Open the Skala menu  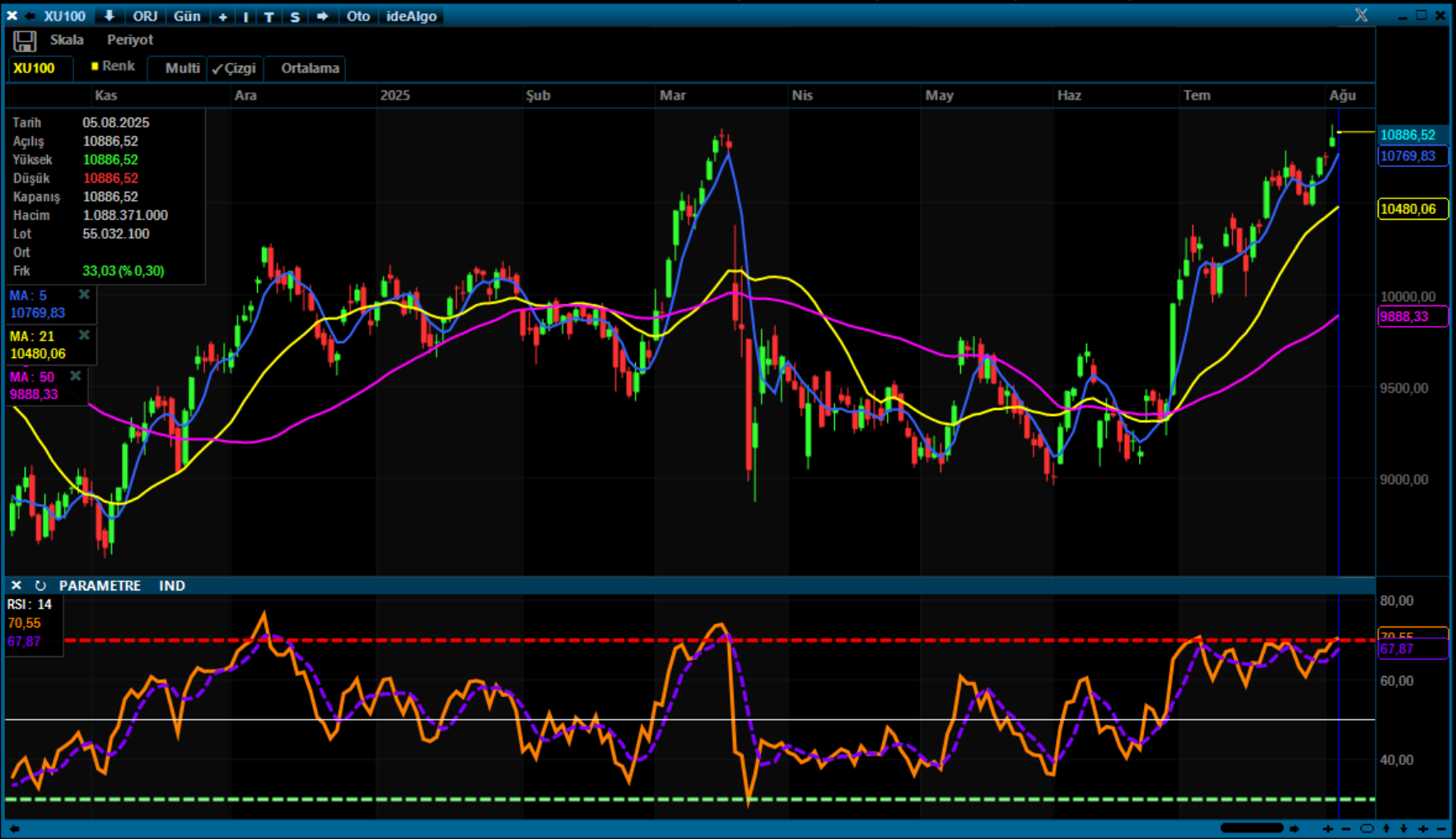67,40
